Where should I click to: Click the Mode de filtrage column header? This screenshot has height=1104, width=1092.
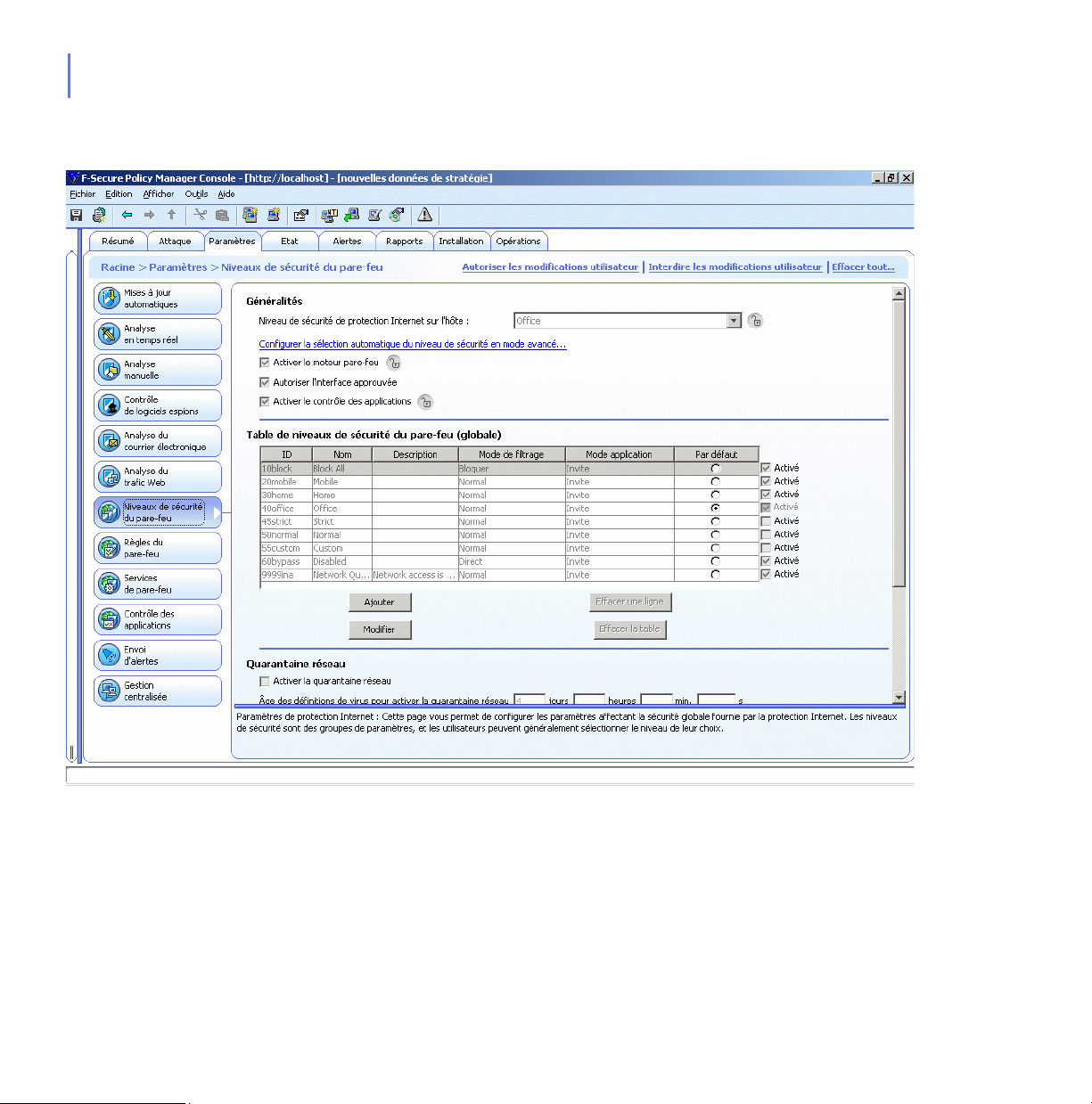(512, 454)
